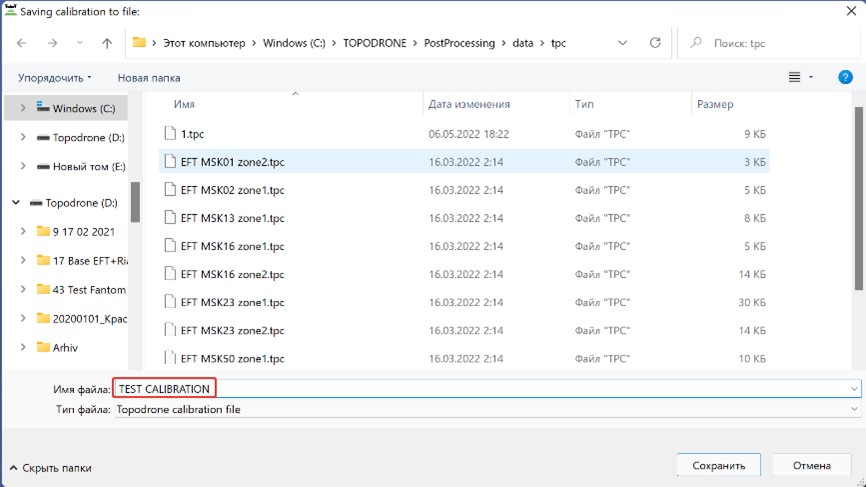Select the Arhiv folder in sidebar

[57, 347]
